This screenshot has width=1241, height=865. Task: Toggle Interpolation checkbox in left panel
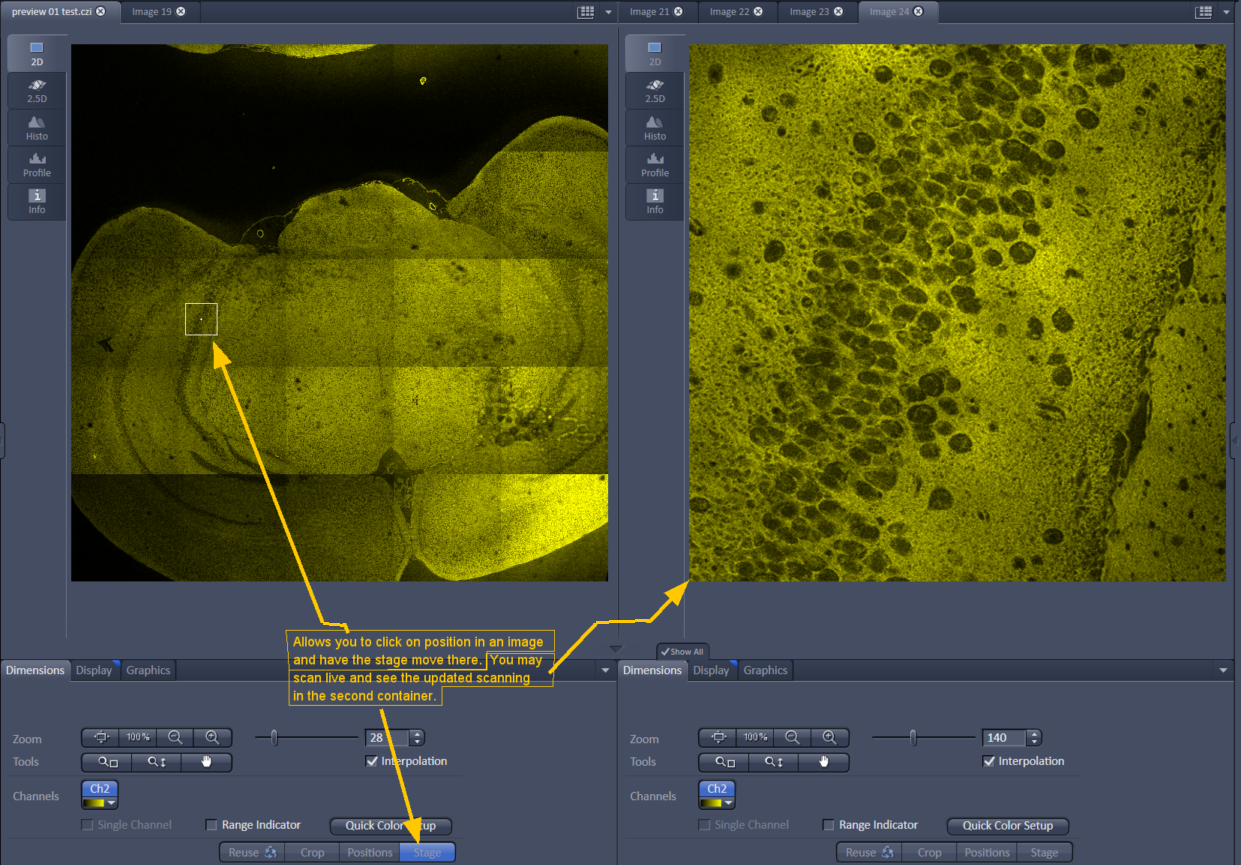pyautogui.click(x=373, y=762)
